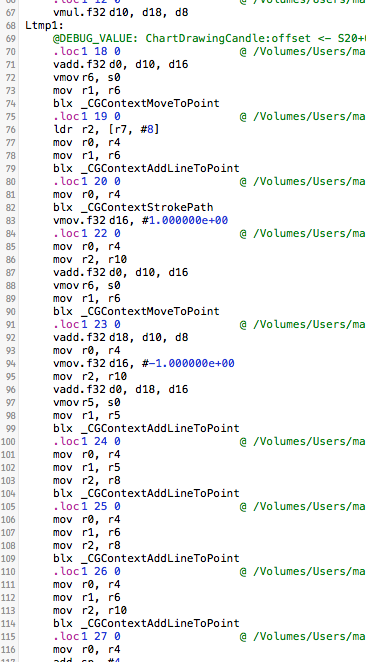Click 'mov r2, r10' on line 113
The image size is (366, 662).
[x=90, y=611]
